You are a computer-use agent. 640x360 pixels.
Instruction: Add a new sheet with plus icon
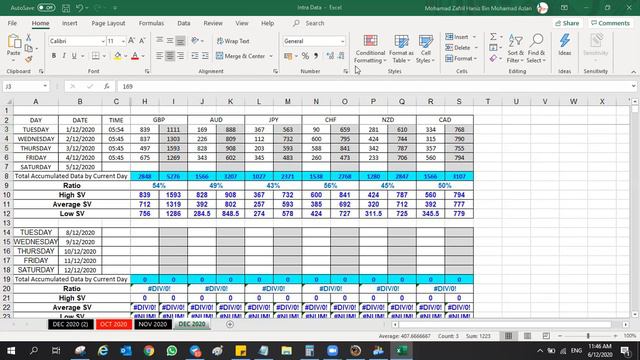tap(230, 324)
